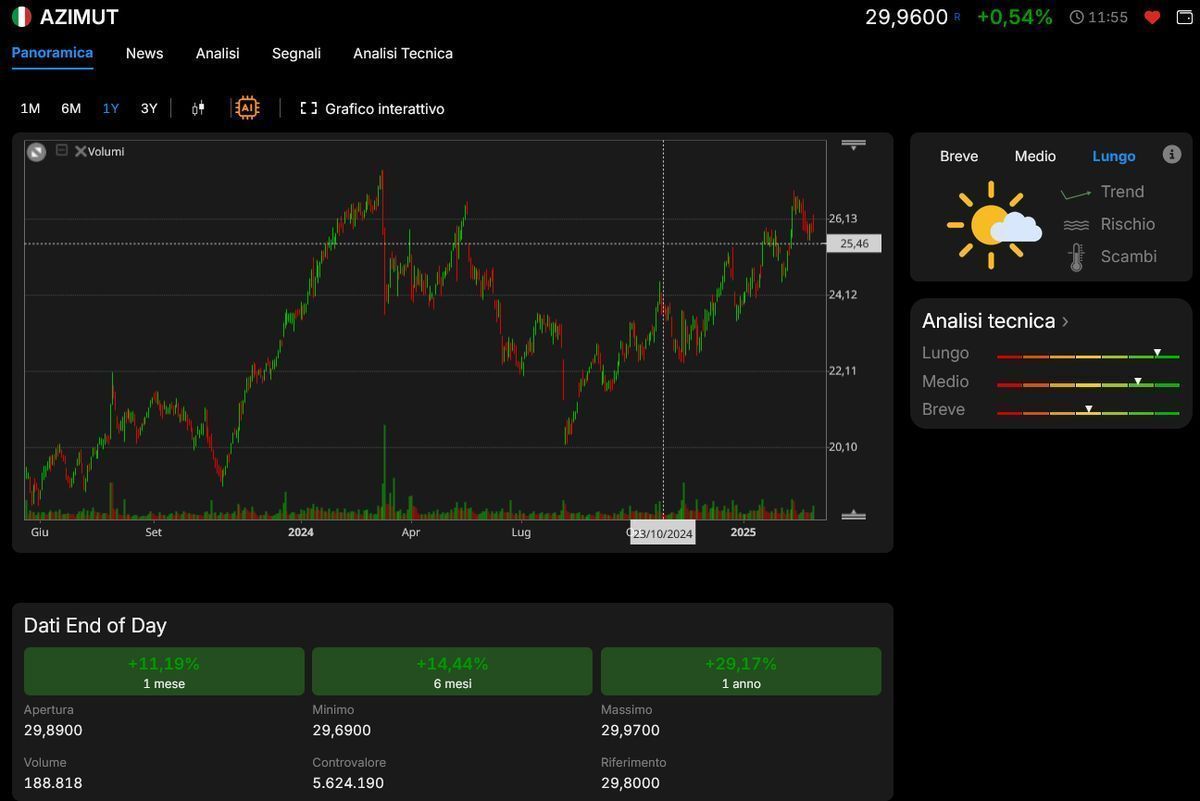The width and height of the screenshot is (1200, 801).
Task: Open the Analisi tab
Action: coord(217,53)
